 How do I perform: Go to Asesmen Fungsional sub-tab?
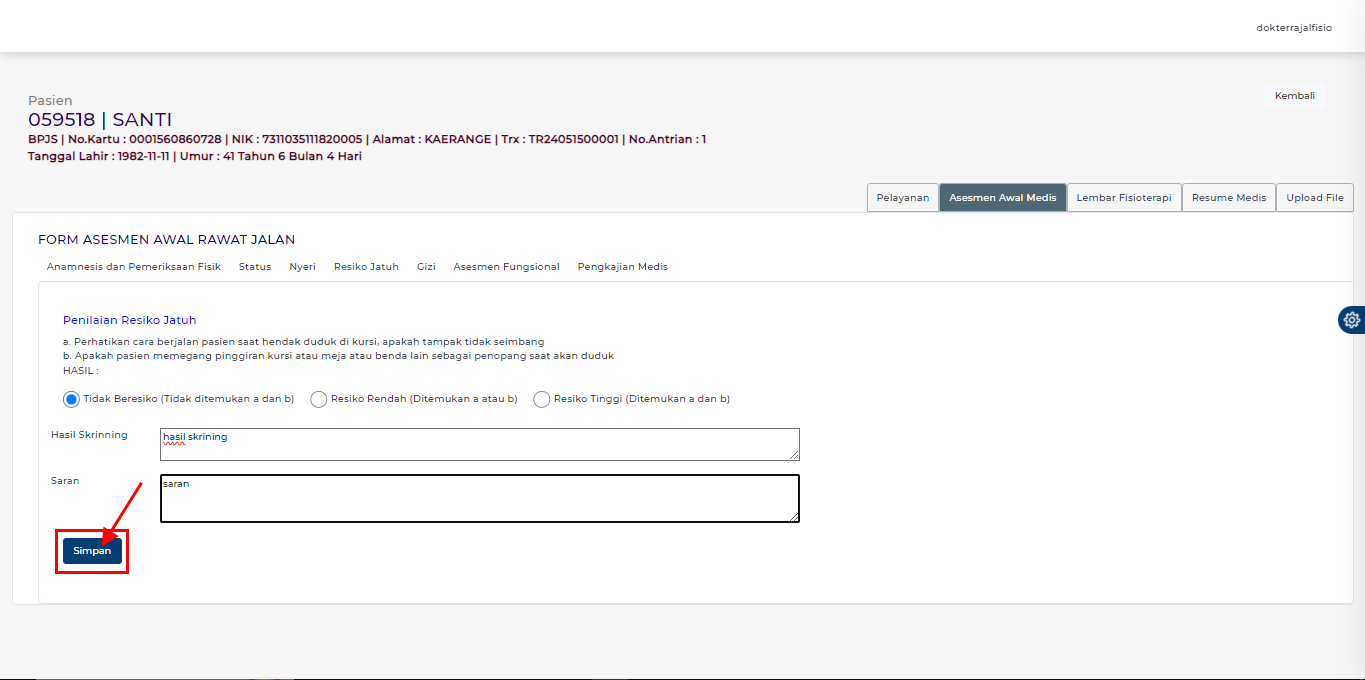pos(506,267)
